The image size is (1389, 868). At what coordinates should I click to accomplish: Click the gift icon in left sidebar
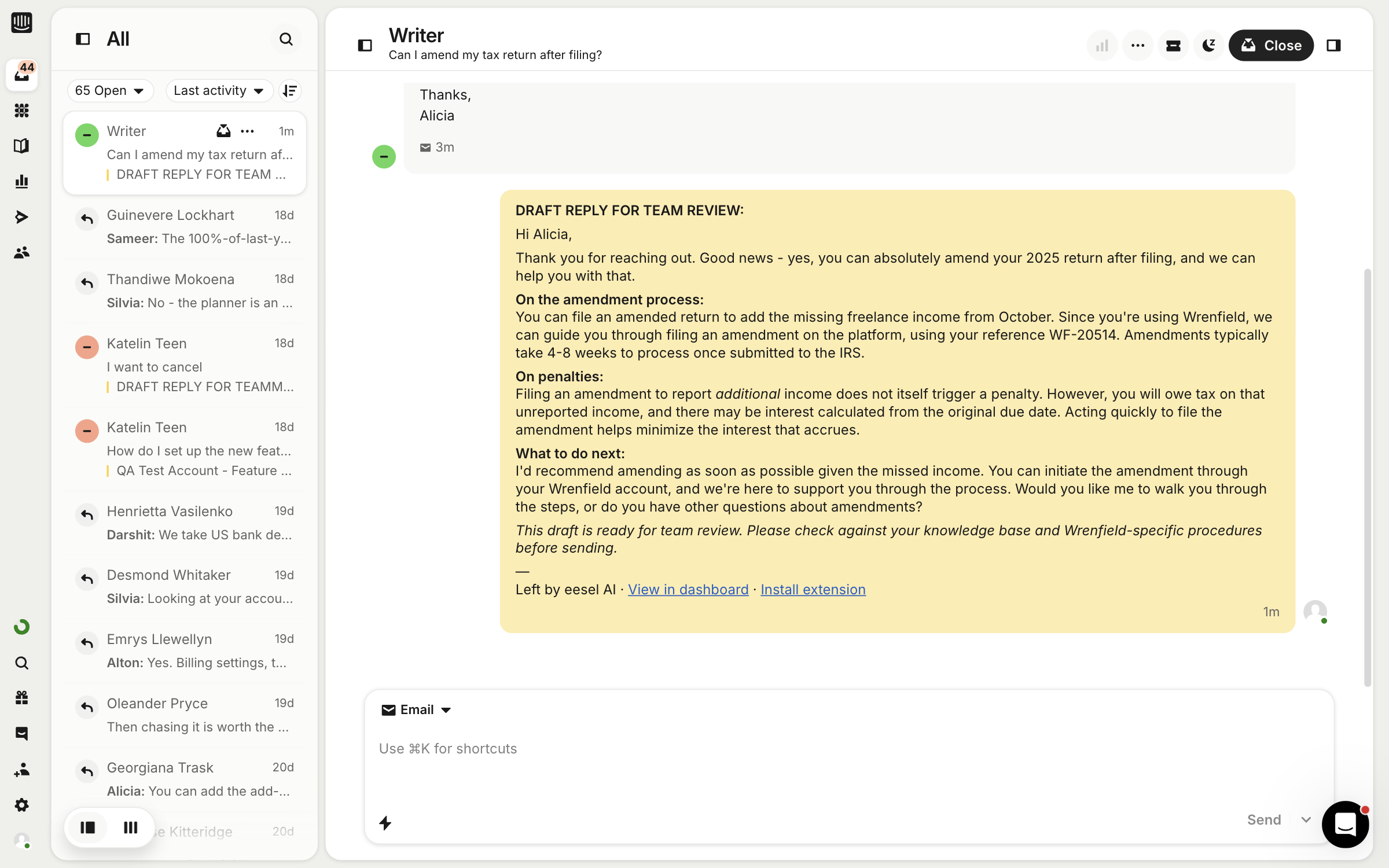coord(22,698)
